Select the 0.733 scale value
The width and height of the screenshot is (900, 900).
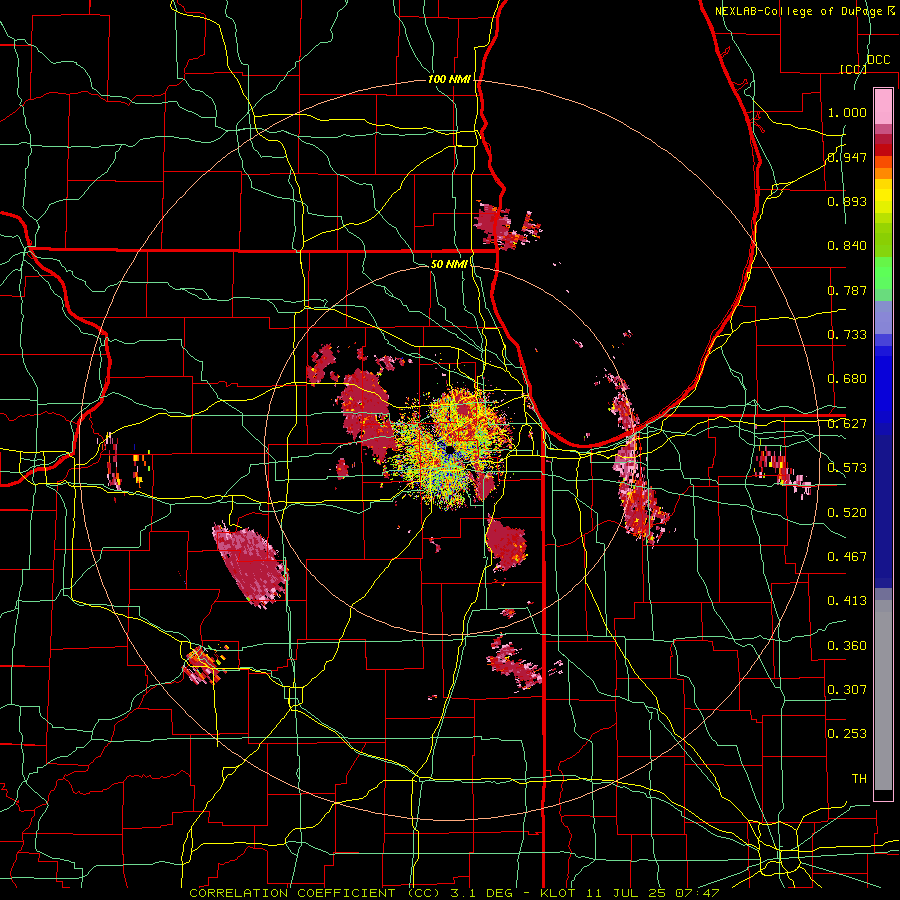click(847, 335)
